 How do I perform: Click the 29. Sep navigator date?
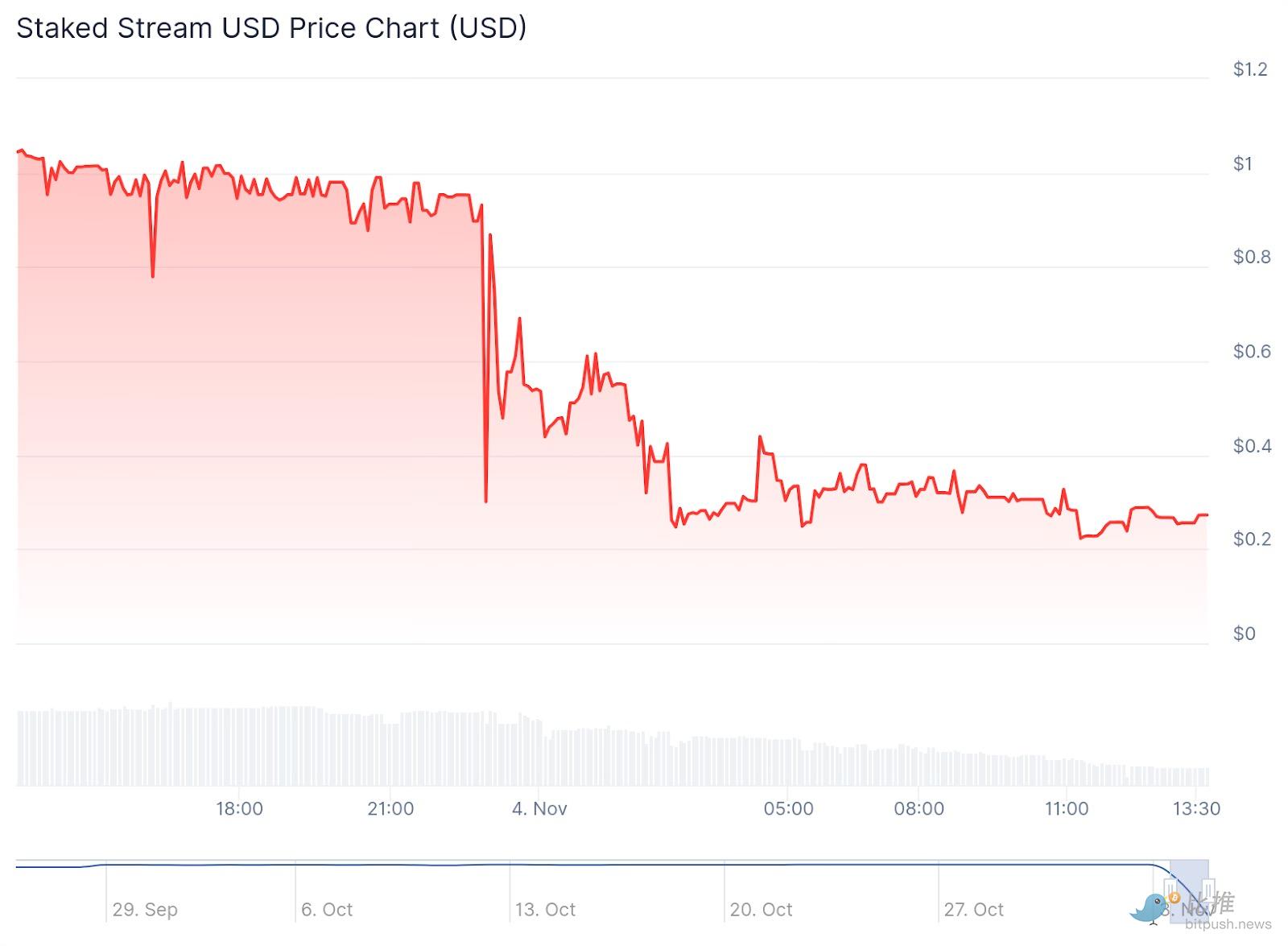[x=145, y=910]
